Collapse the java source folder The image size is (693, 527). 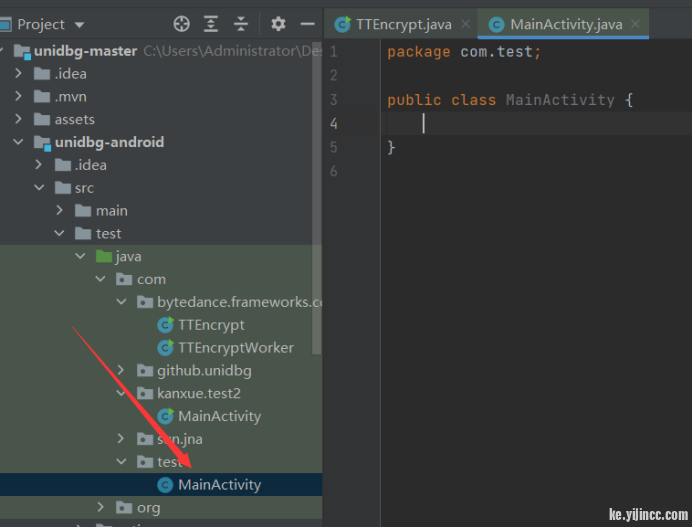pyautogui.click(x=80, y=256)
